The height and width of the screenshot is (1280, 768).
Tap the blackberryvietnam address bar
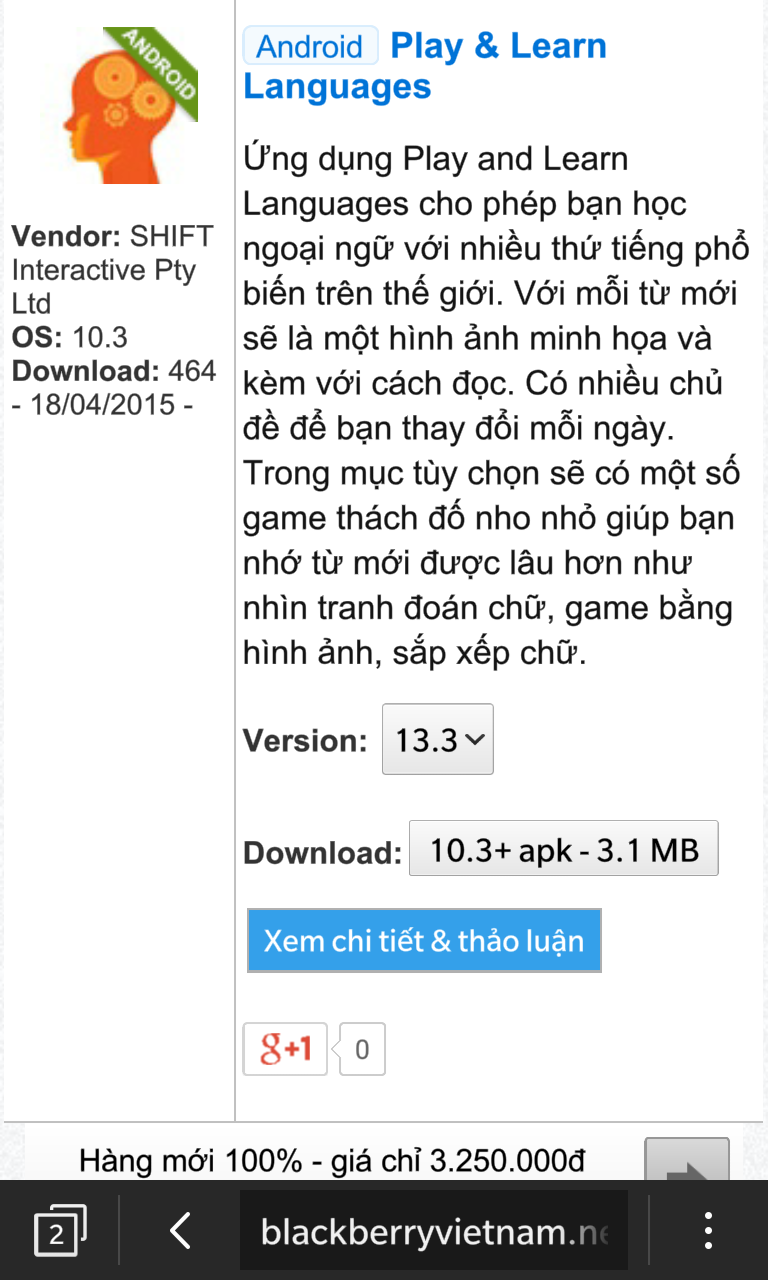pyautogui.click(x=434, y=1230)
